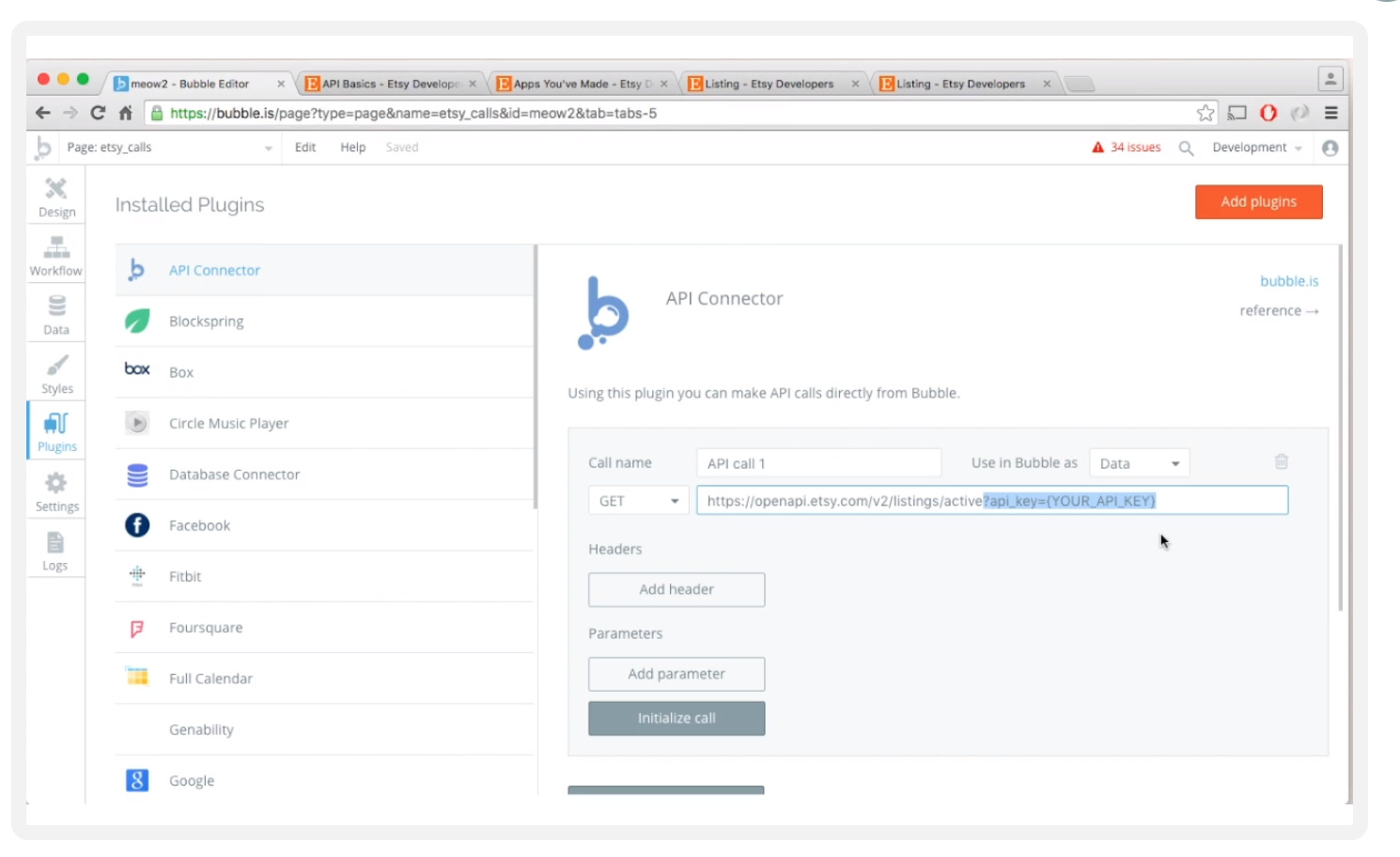
Task: View the 34 issues warning
Action: pos(1127,148)
